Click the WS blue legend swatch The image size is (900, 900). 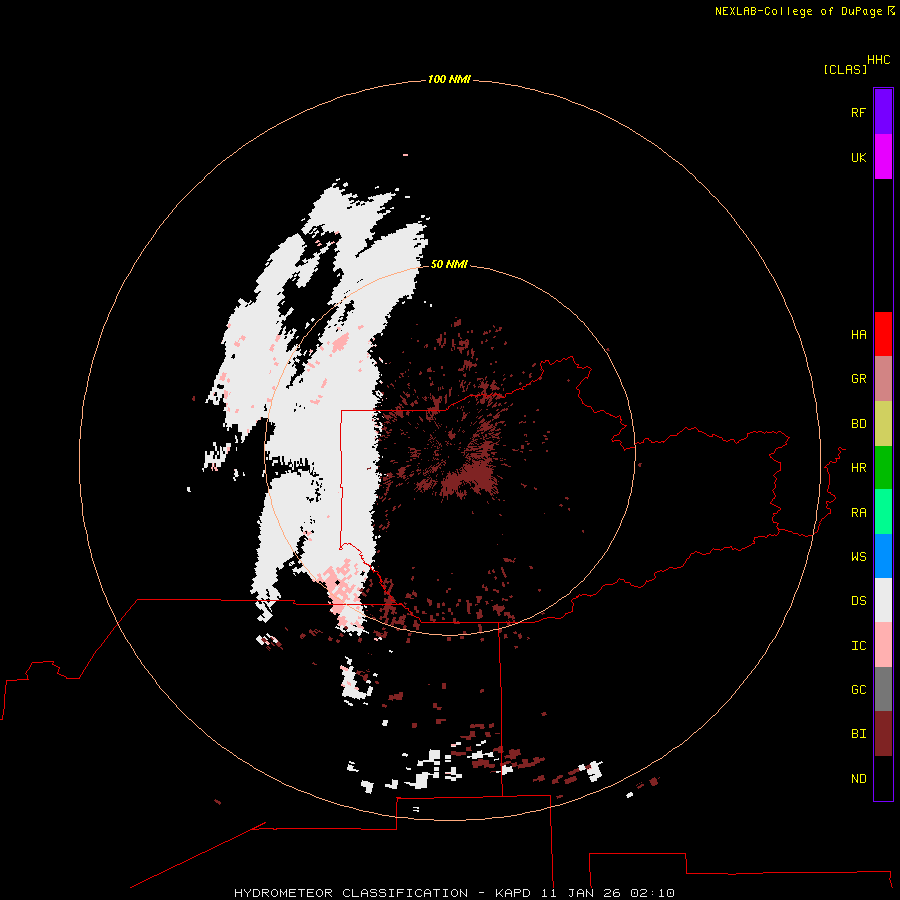(x=883, y=556)
